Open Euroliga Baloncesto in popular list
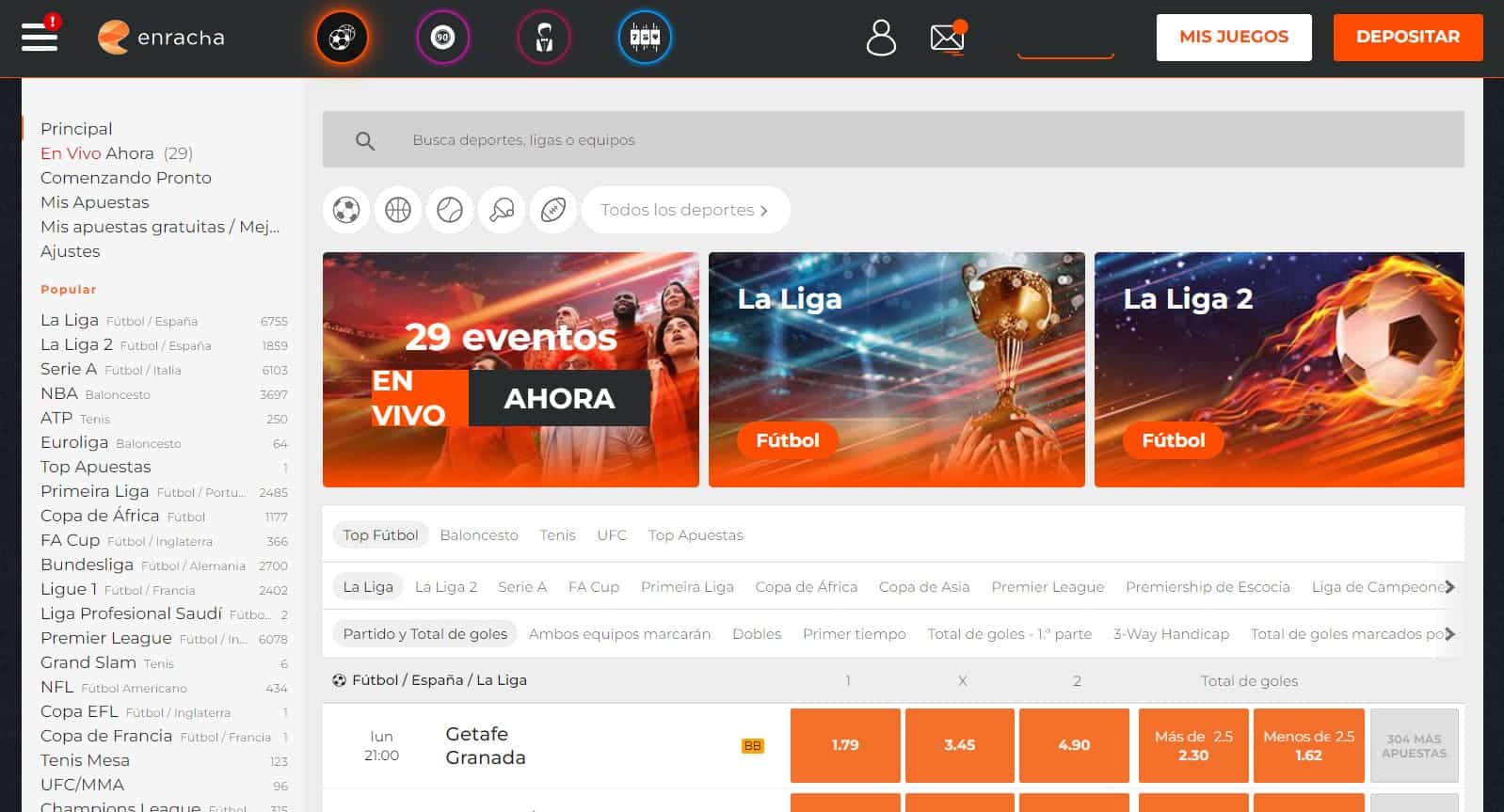This screenshot has width=1504, height=812. click(x=164, y=443)
